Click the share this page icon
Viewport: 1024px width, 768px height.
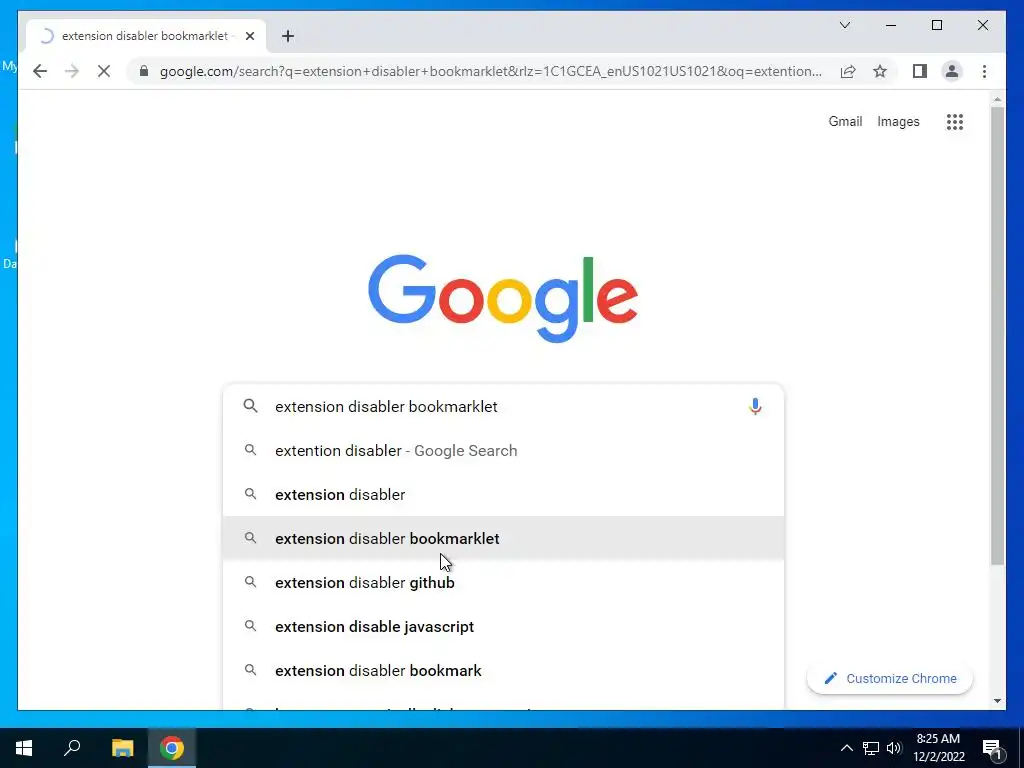pyautogui.click(x=848, y=71)
